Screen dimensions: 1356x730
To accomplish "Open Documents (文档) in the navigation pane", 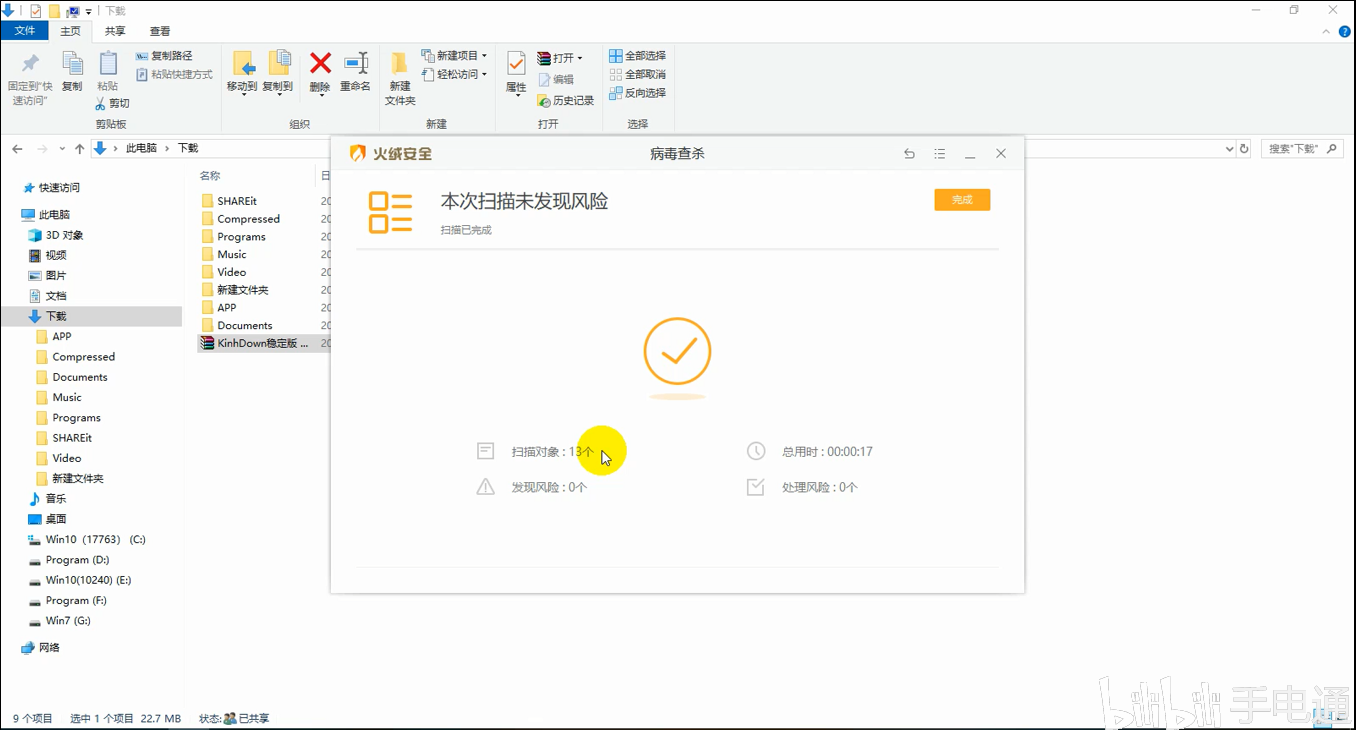I will (47, 296).
